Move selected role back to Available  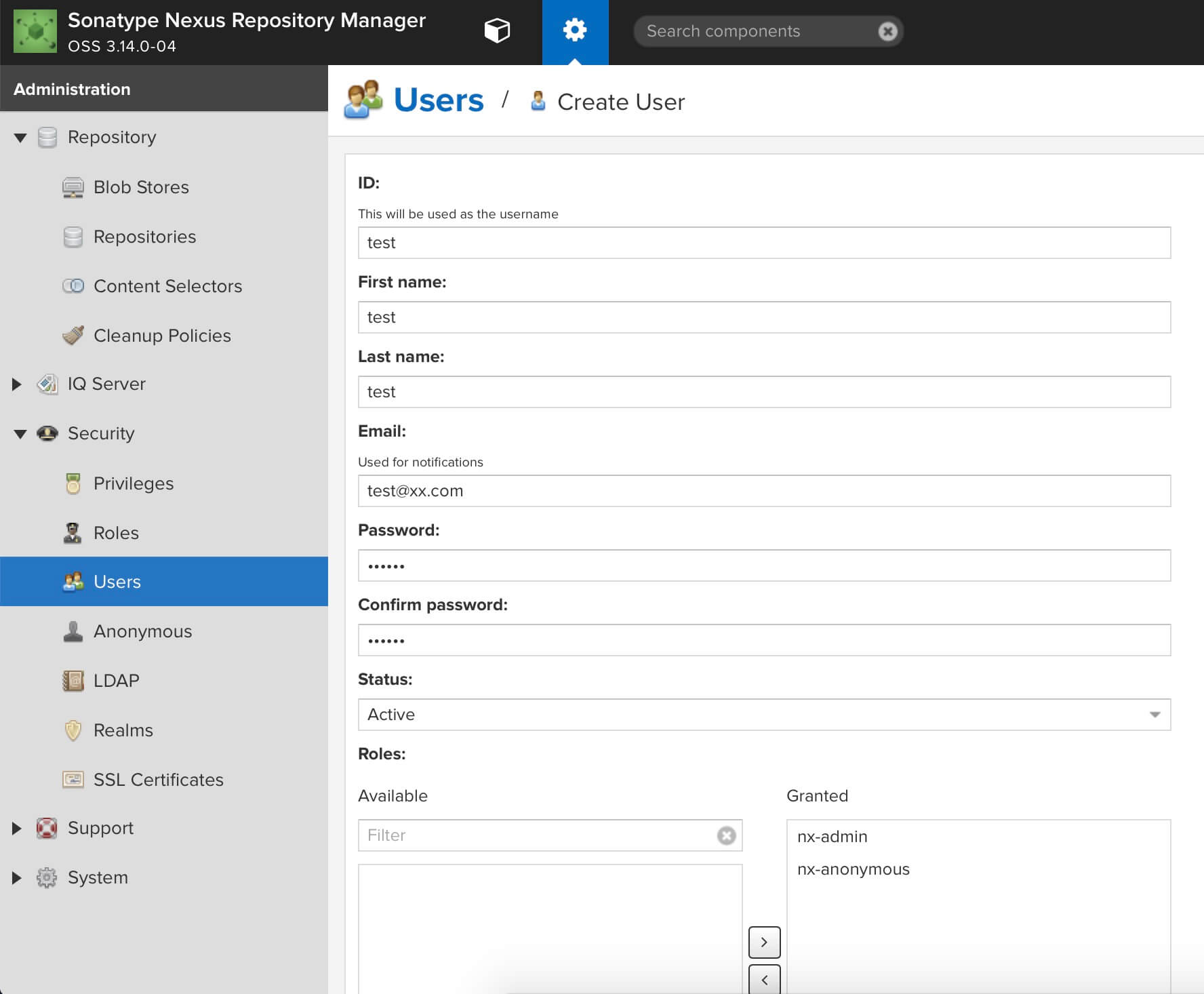coord(764,979)
